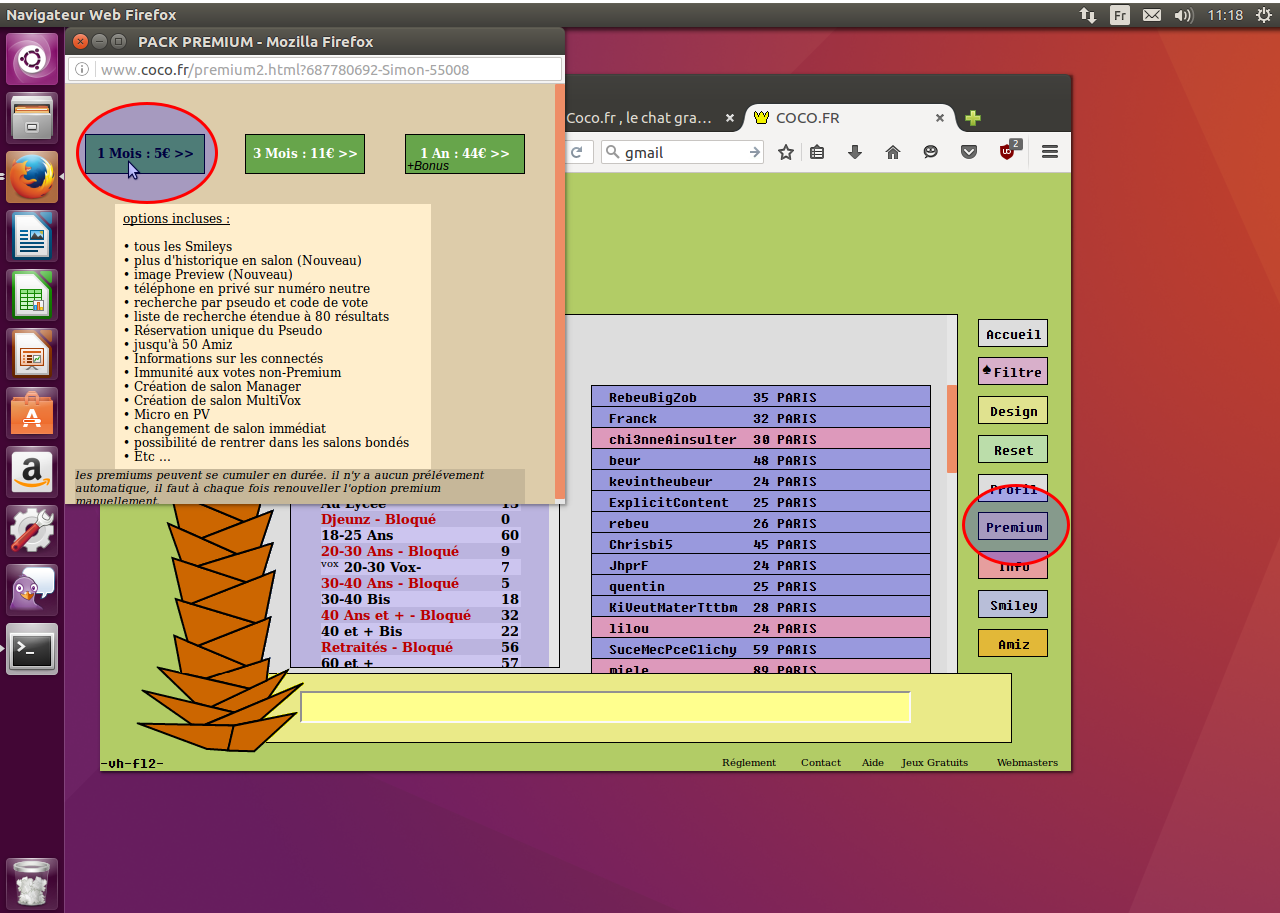Enter the '18-25 Ans' chat room
Image resolution: width=1280 pixels, height=913 pixels.
pos(420,535)
